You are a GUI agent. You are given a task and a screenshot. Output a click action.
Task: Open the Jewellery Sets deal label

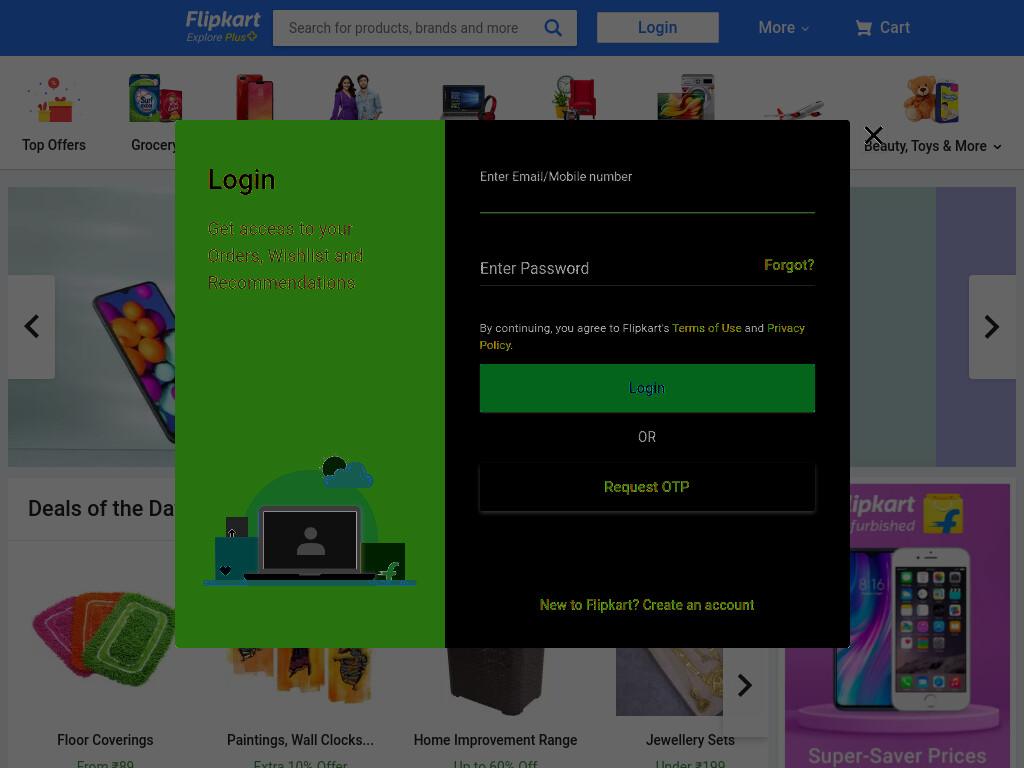pos(690,740)
